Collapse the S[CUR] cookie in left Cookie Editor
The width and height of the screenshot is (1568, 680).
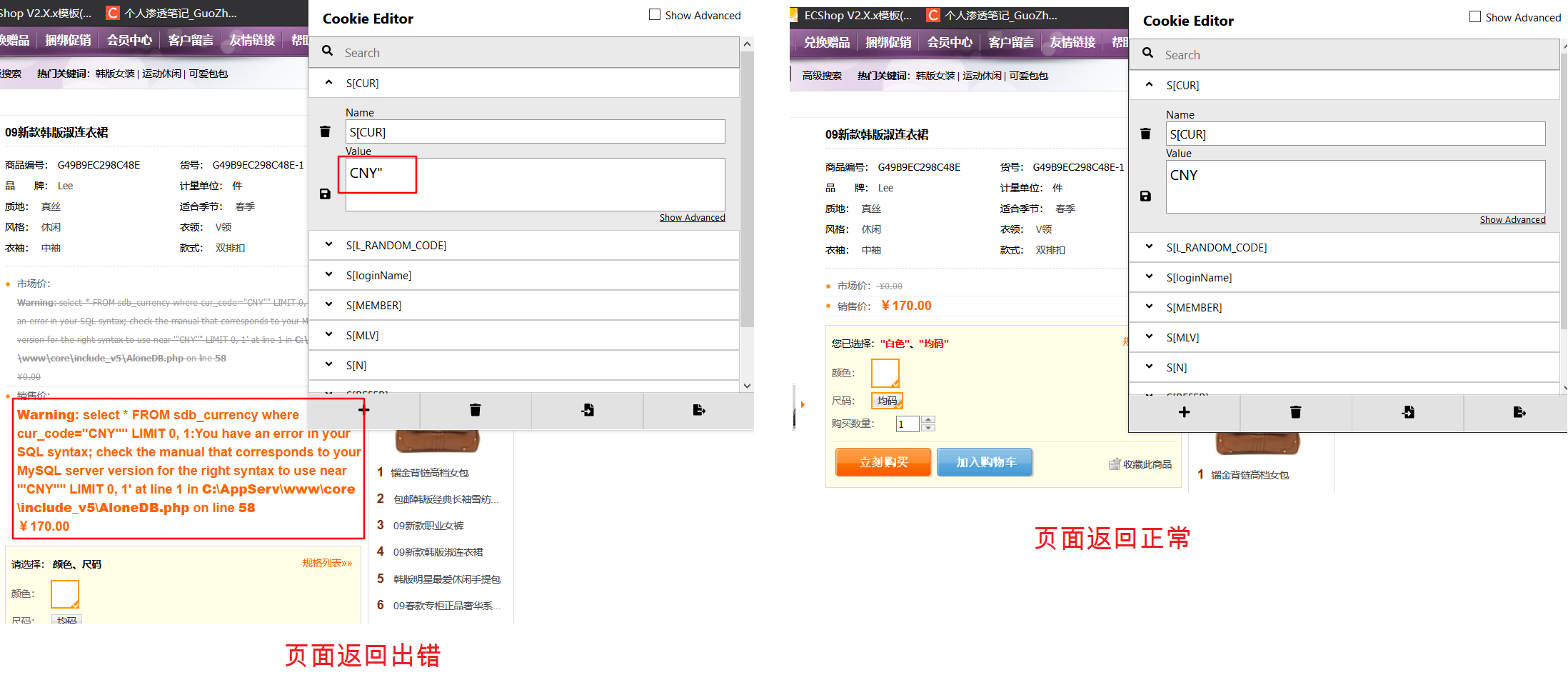click(328, 83)
